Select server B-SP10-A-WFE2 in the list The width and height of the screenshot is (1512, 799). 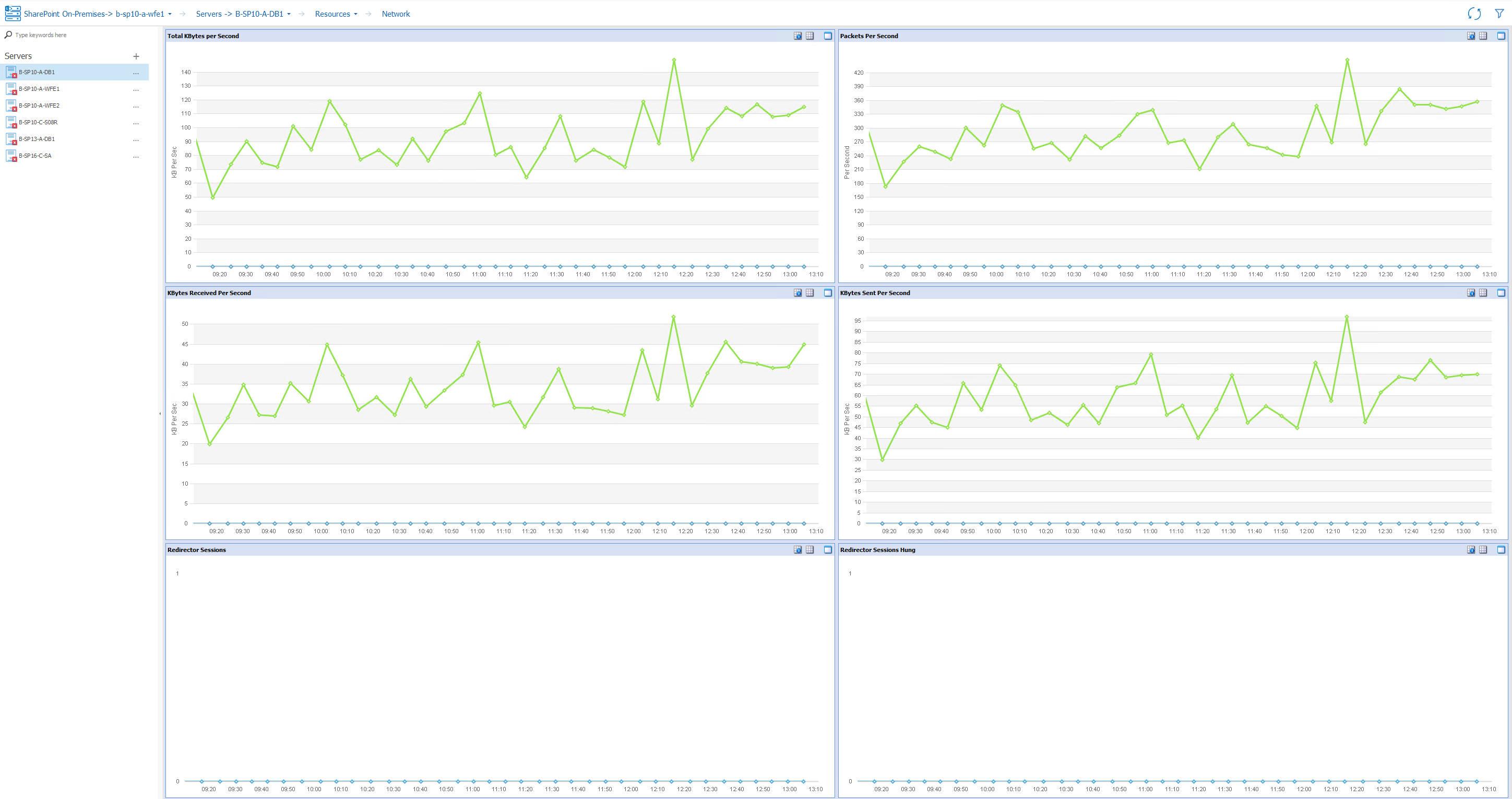pyautogui.click(x=39, y=105)
